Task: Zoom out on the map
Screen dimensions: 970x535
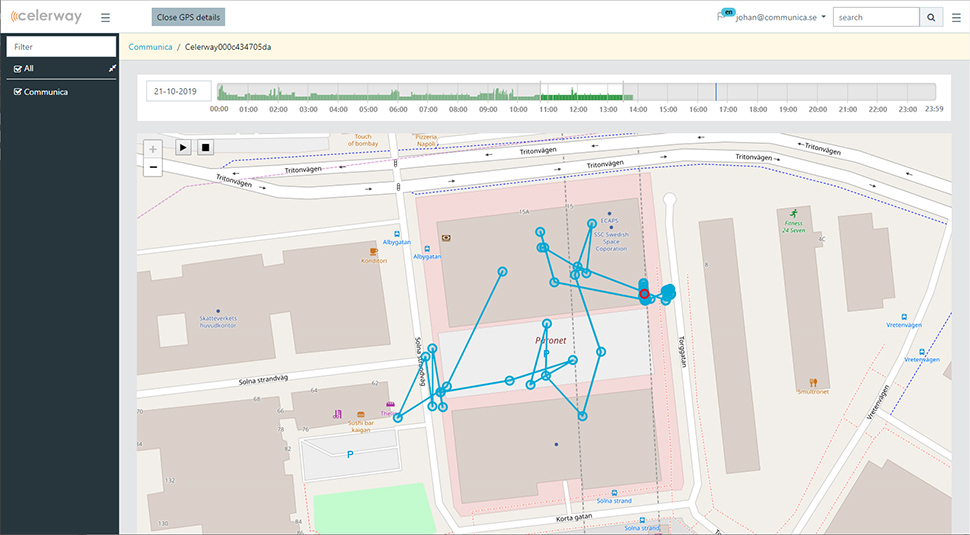Action: (153, 167)
